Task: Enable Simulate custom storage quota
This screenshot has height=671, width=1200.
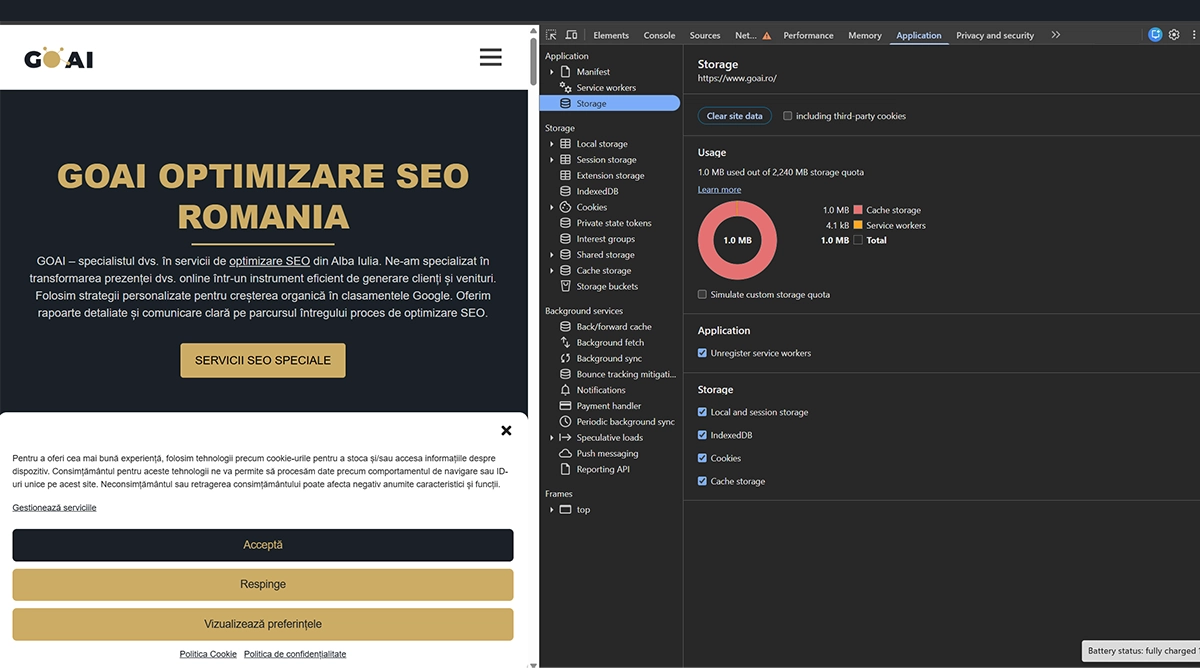Action: point(702,295)
